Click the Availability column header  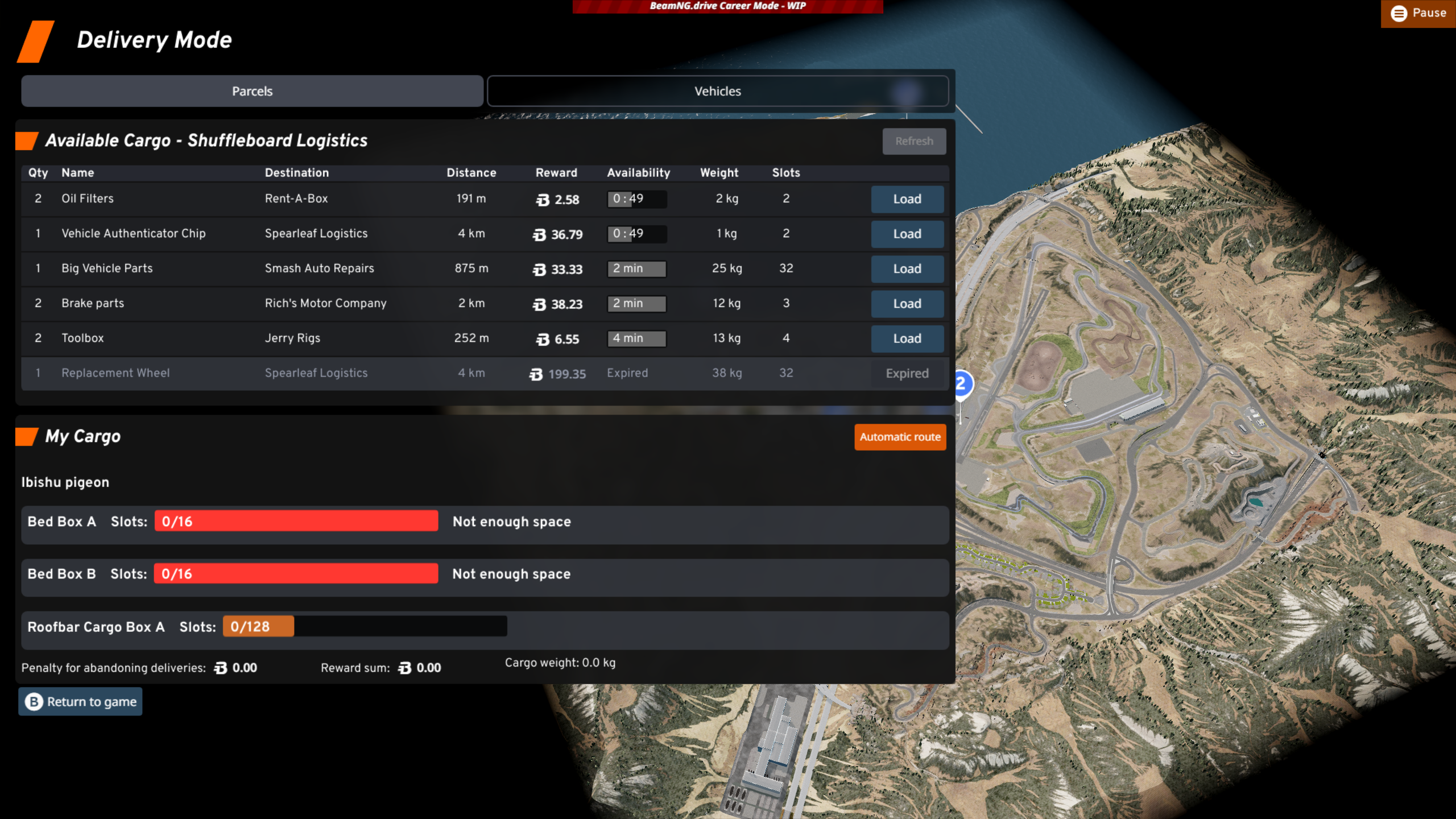[x=639, y=173]
